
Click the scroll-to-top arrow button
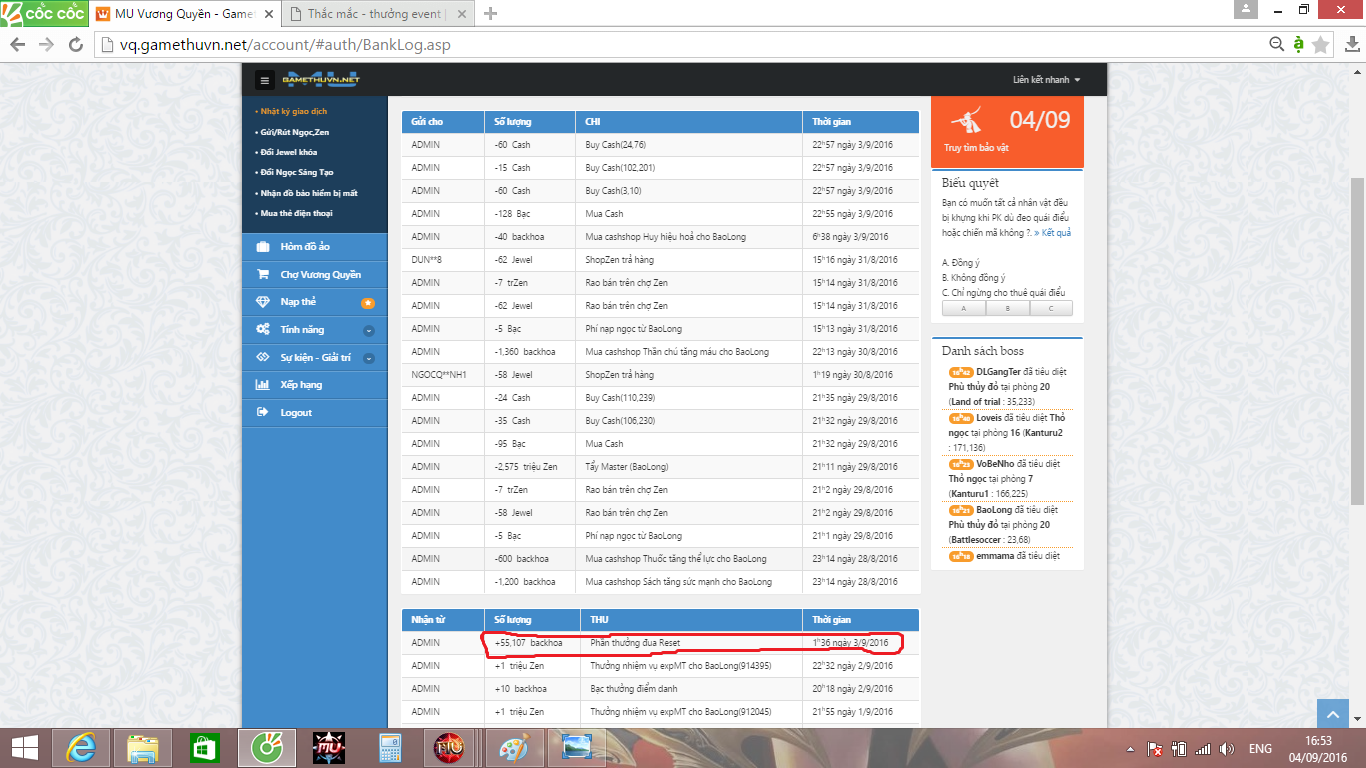click(1331, 714)
